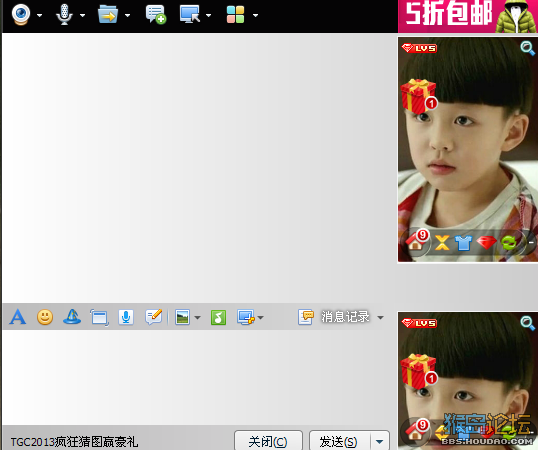Open send options arrow beside 发送(S)
Image resolution: width=538 pixels, height=450 pixels.
click(380, 442)
